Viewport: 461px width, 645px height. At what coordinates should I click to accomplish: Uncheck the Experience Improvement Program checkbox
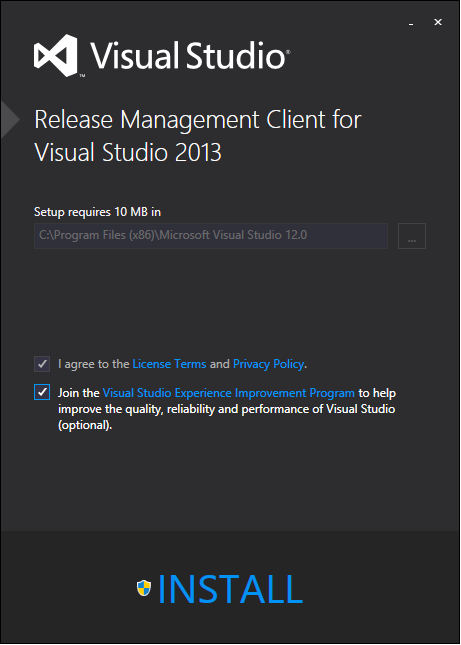click(x=42, y=392)
